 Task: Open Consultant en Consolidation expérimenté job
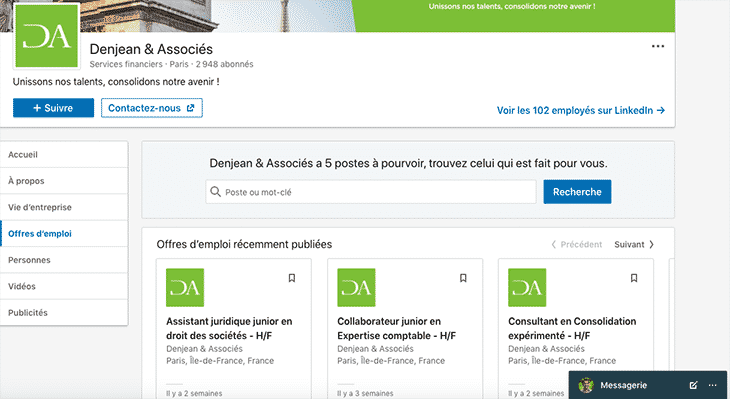tap(572, 328)
